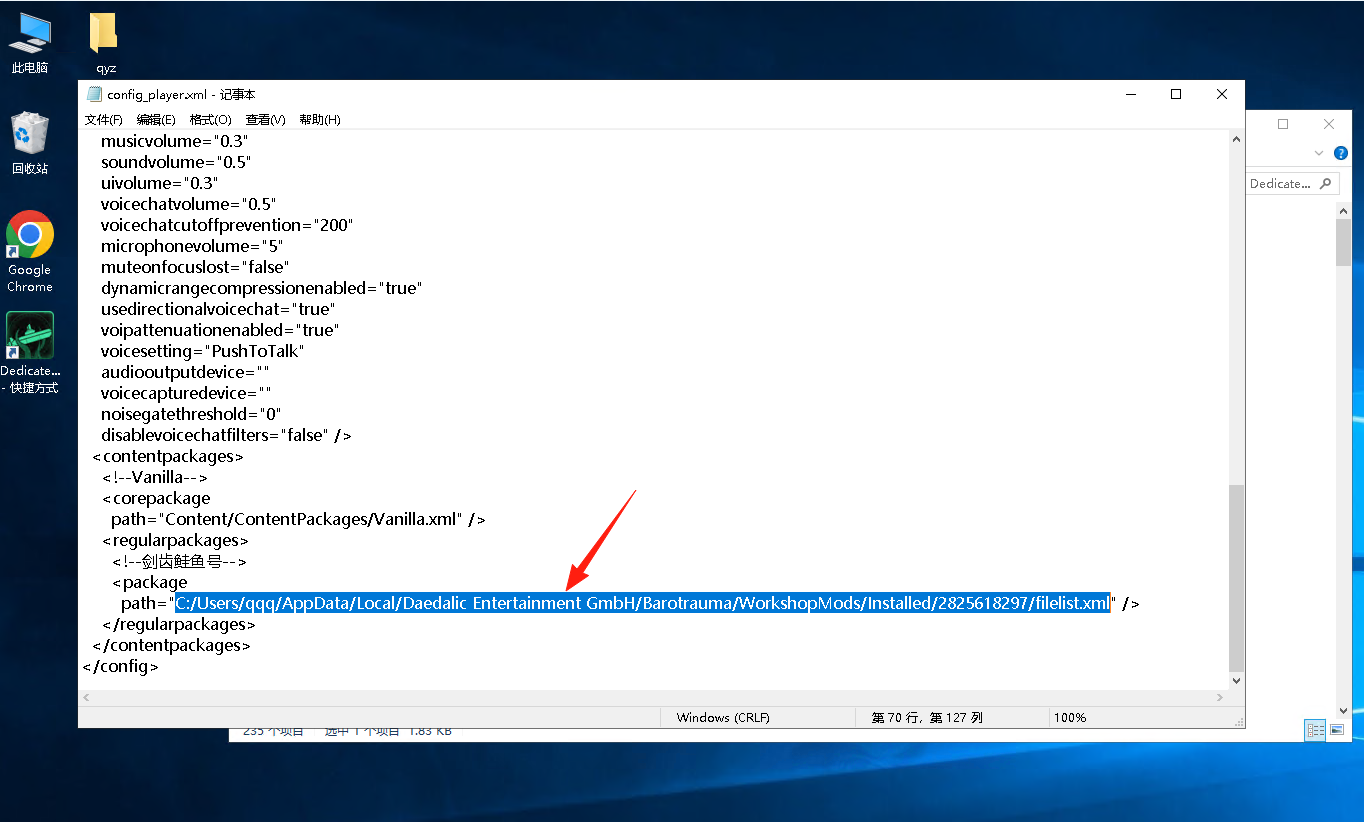Click the Notepad horizontal scrollbar right arrow
1364x822 pixels.
(x=1220, y=697)
